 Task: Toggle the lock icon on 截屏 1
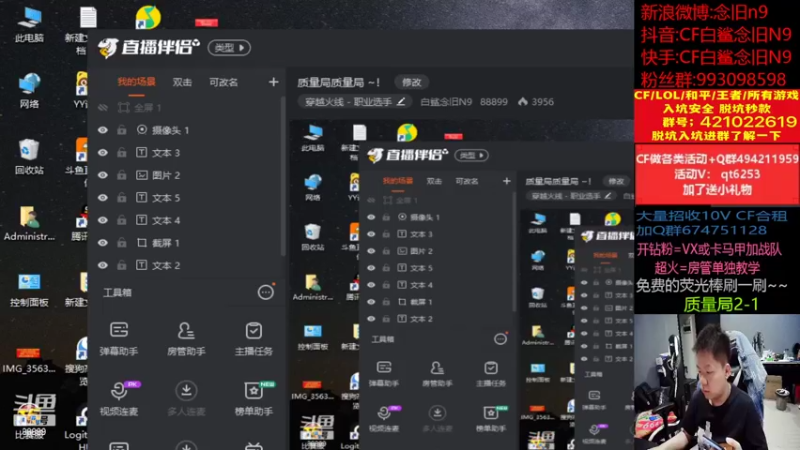121,243
